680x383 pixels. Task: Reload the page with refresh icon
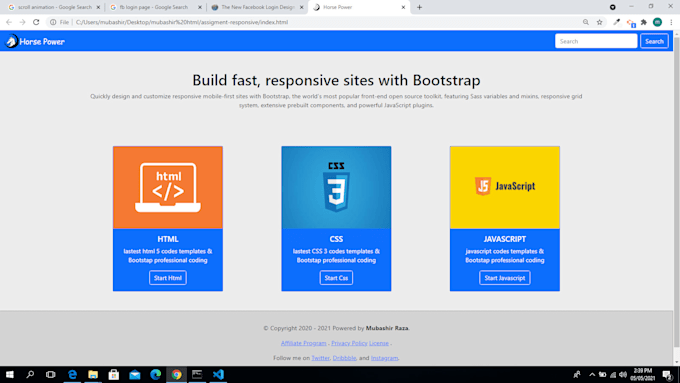[x=36, y=22]
